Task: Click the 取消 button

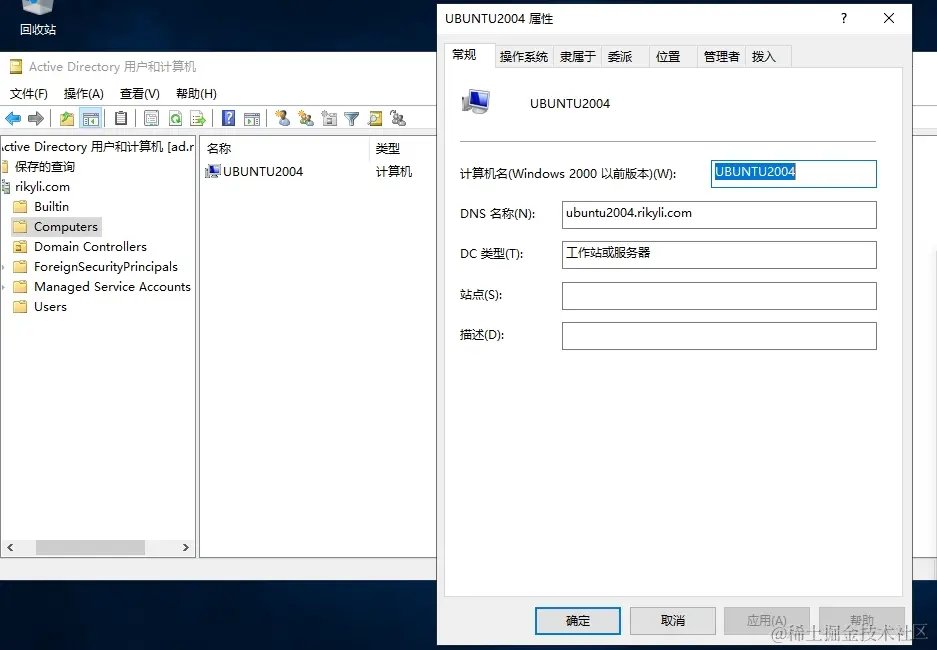Action: coord(672,620)
